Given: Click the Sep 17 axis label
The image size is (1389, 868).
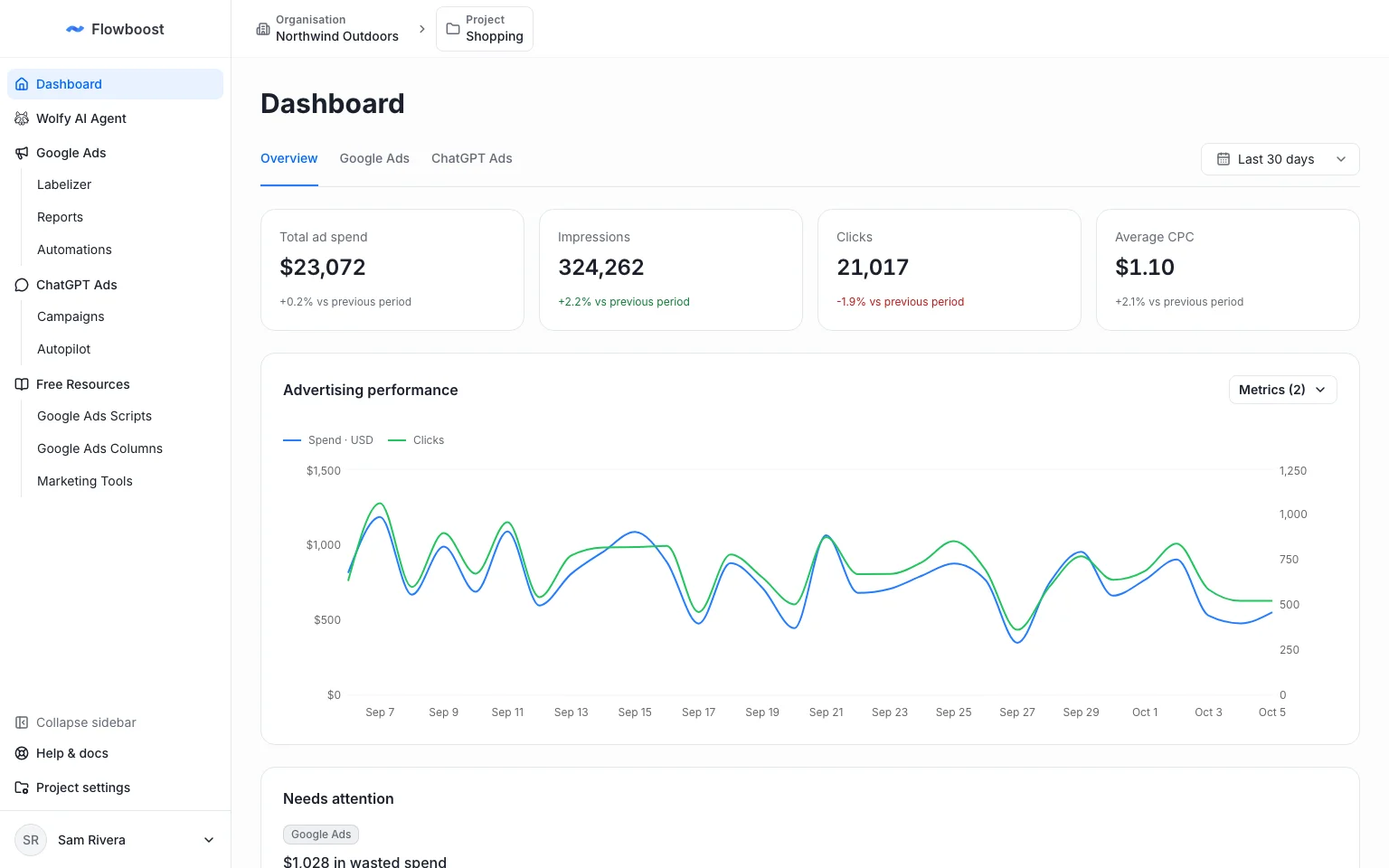Looking at the screenshot, I should [698, 712].
